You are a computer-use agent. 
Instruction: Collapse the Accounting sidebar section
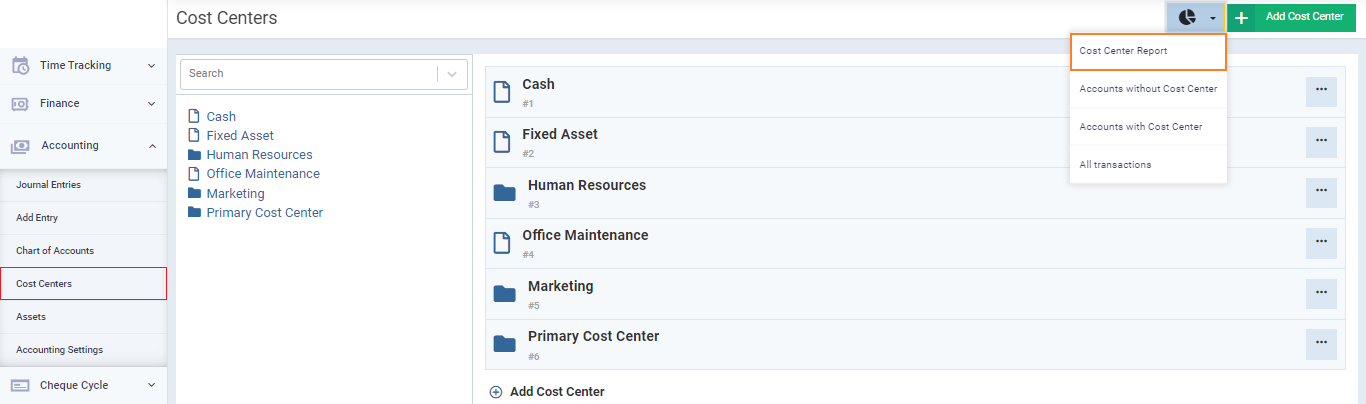pos(151,146)
